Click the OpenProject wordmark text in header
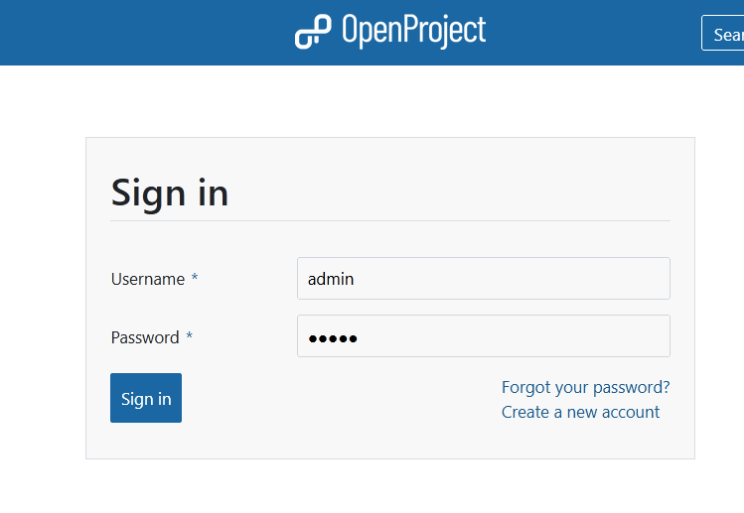This screenshot has height=513, width=744. click(x=413, y=31)
